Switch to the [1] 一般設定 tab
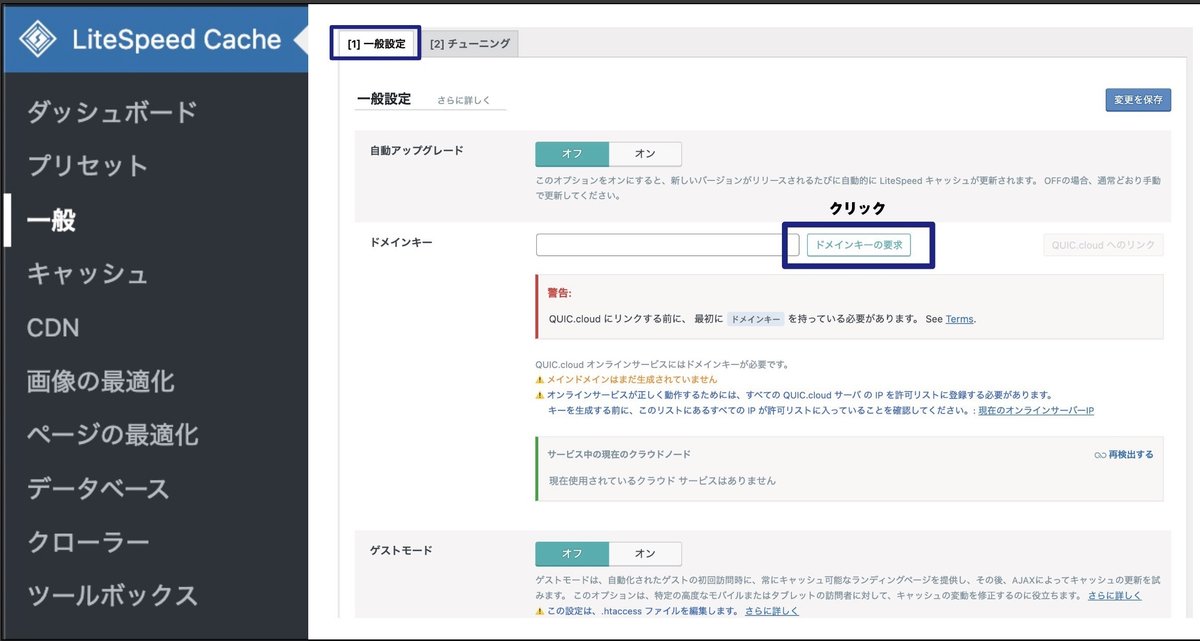The image size is (1200, 641). tap(376, 44)
